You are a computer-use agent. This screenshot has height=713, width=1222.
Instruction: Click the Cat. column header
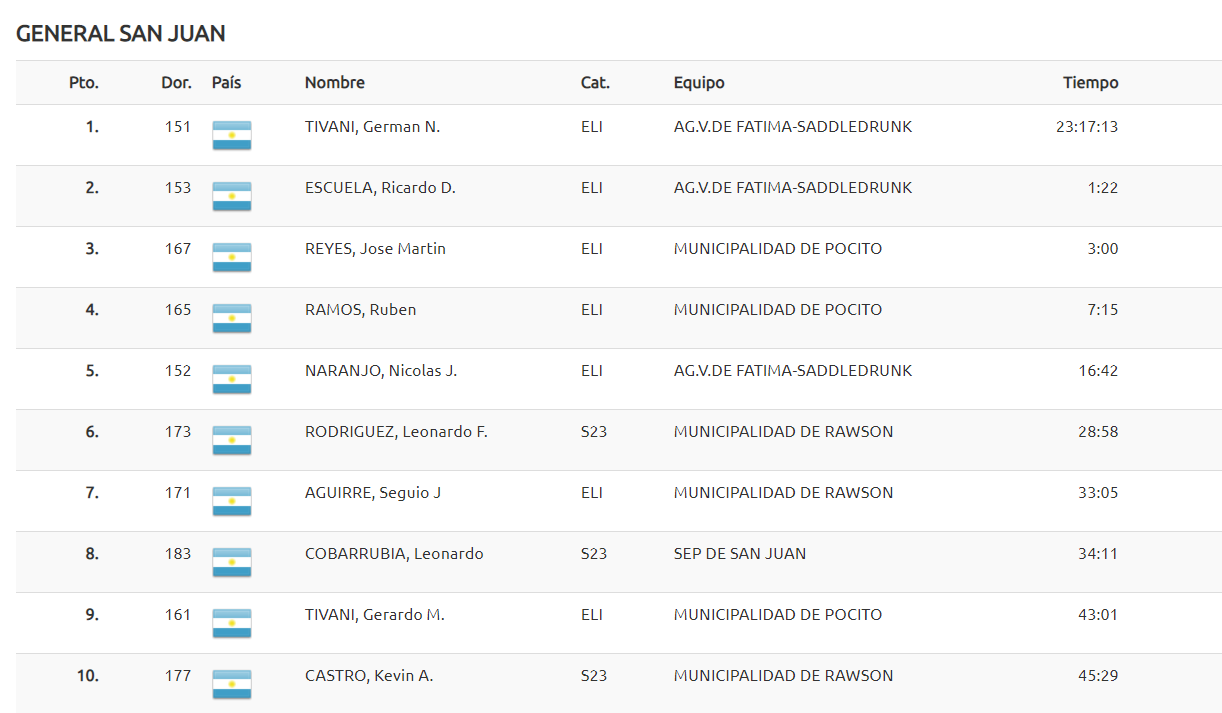point(595,83)
